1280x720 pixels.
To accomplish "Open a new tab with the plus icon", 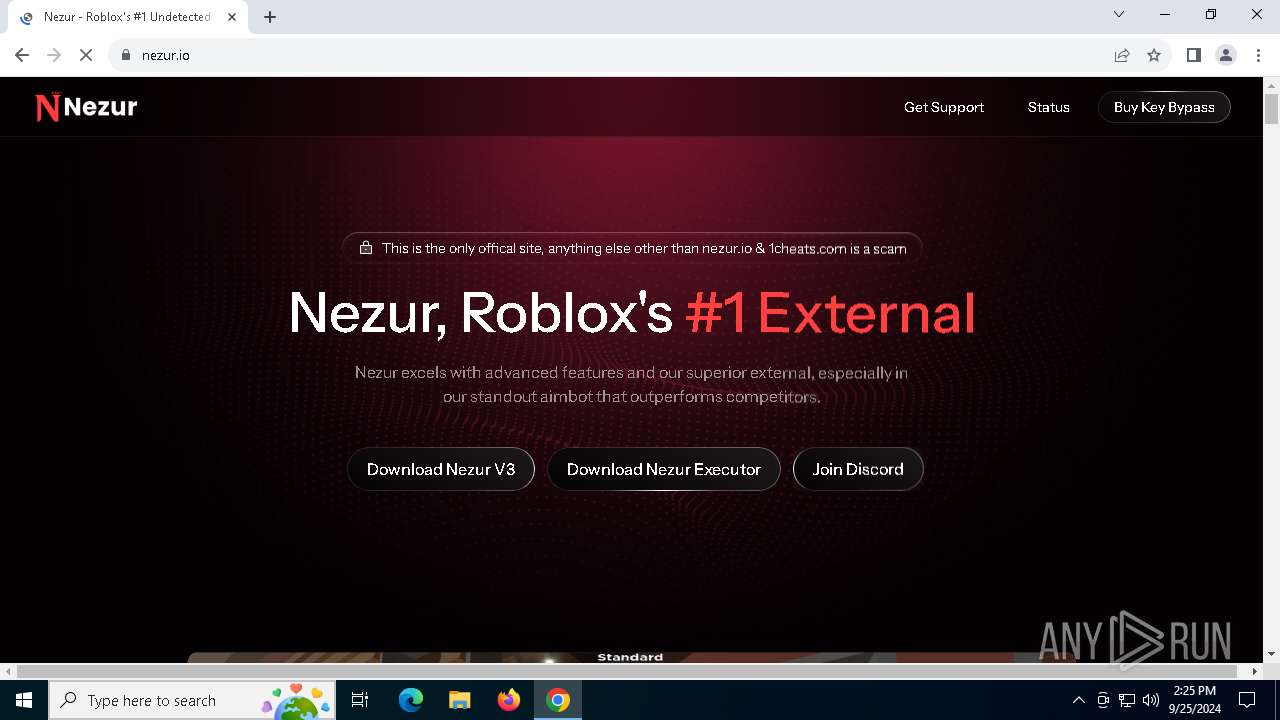I will point(270,17).
